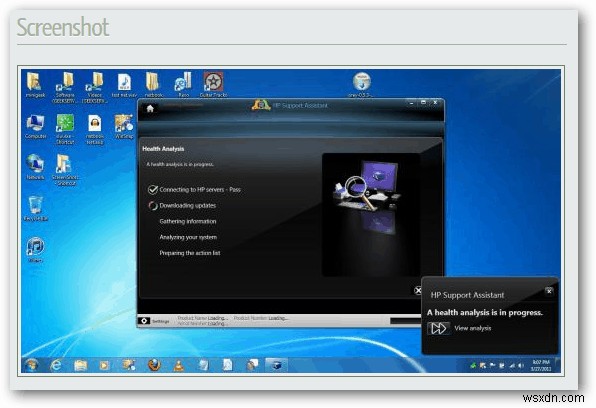The image size is (596, 408).
Task: Click the Action Center flag in system tray
Action: [x=492, y=365]
